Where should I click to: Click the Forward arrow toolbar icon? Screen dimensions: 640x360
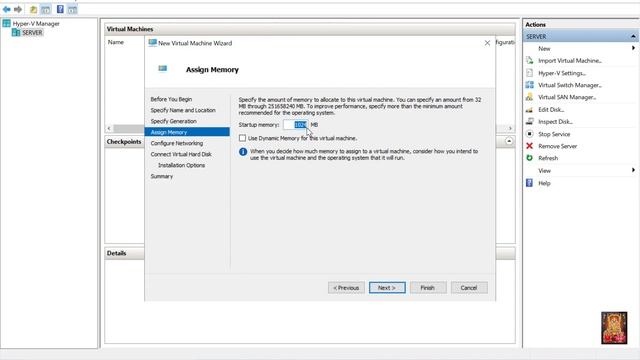(18, 9)
